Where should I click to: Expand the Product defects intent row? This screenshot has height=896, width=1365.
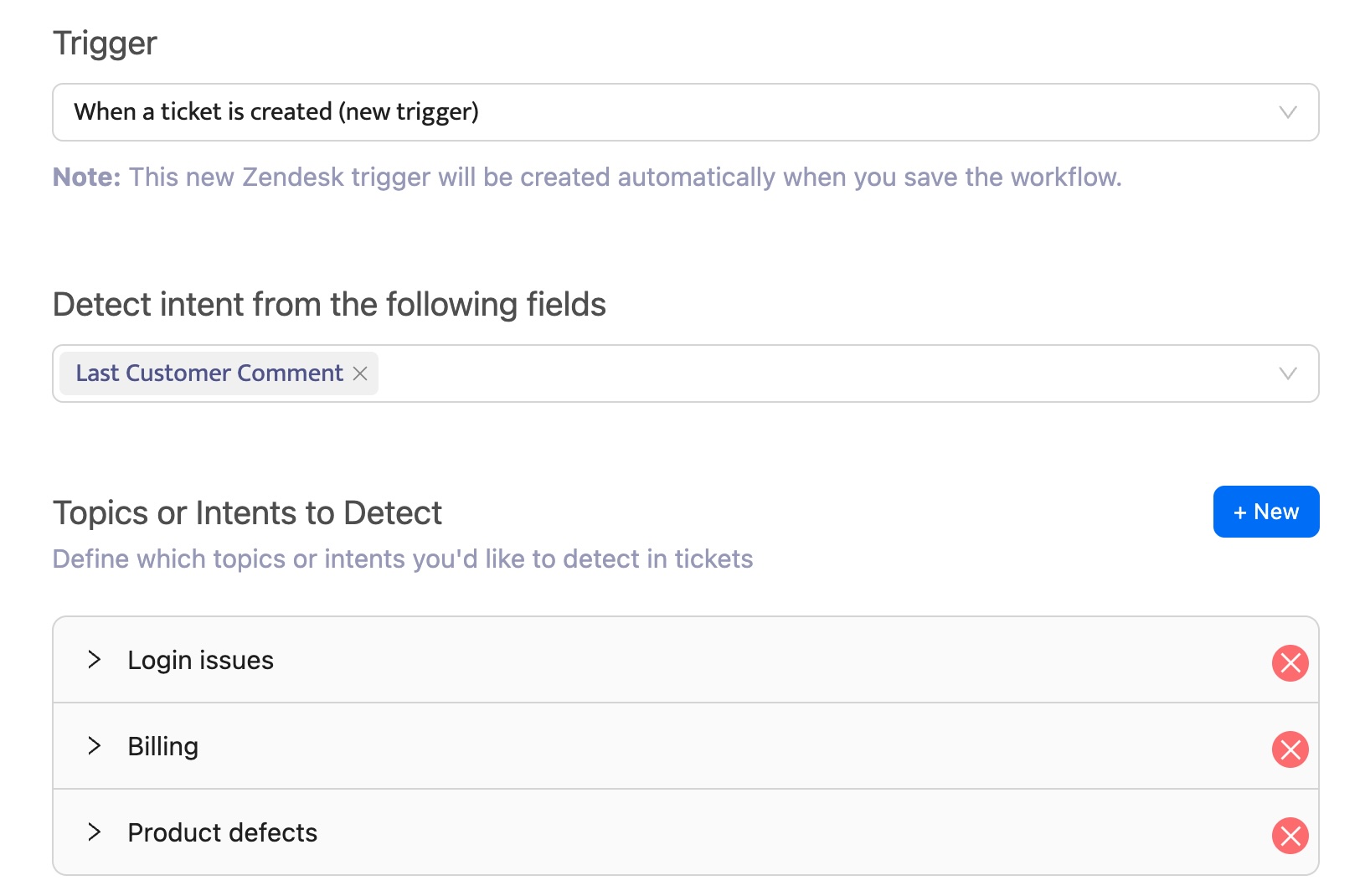(95, 832)
